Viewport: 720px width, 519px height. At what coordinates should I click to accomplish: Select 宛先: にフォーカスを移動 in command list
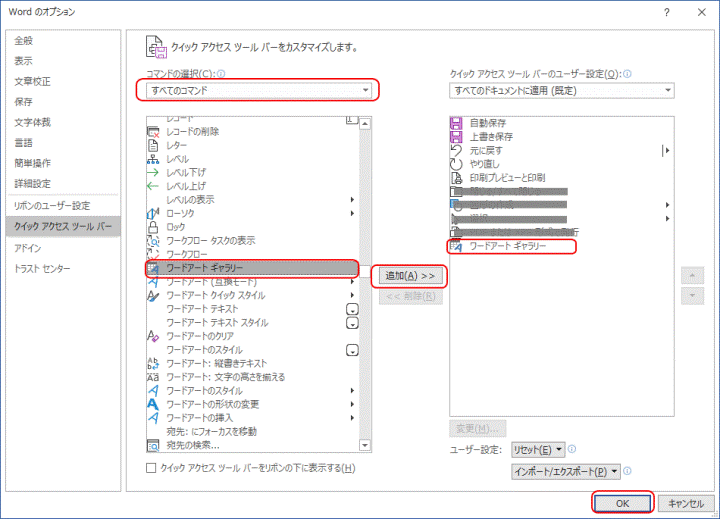tap(252, 432)
